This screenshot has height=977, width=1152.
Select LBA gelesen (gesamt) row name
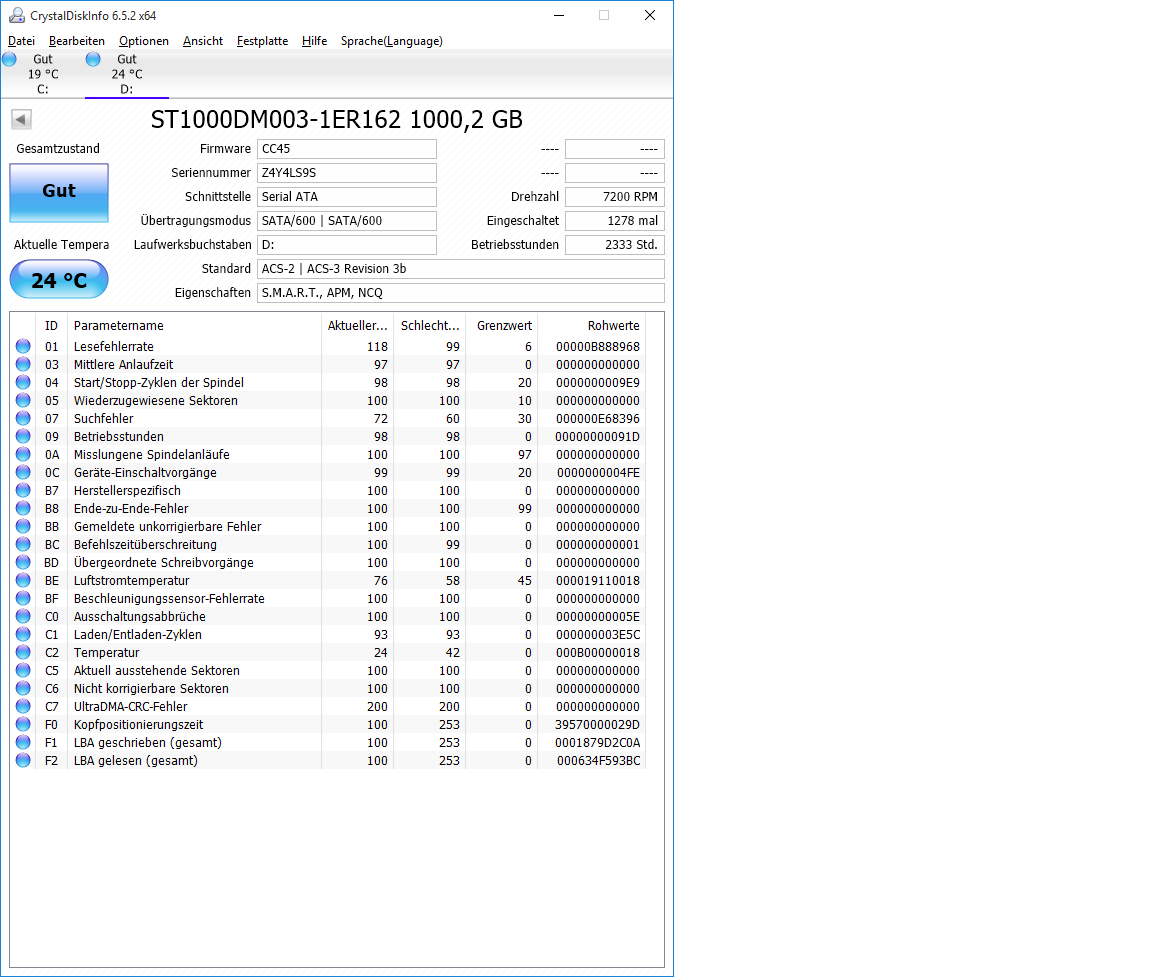[x=136, y=760]
